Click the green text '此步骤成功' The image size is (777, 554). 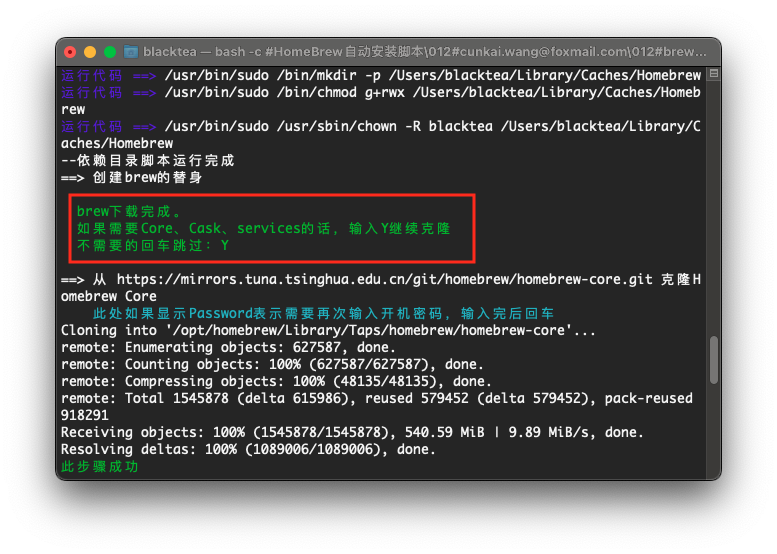(100, 466)
